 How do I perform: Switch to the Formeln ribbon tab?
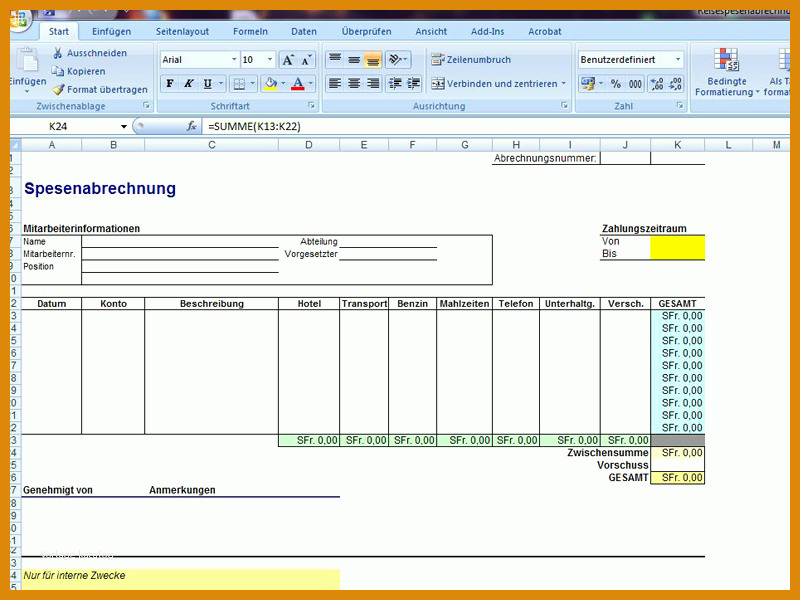250,32
